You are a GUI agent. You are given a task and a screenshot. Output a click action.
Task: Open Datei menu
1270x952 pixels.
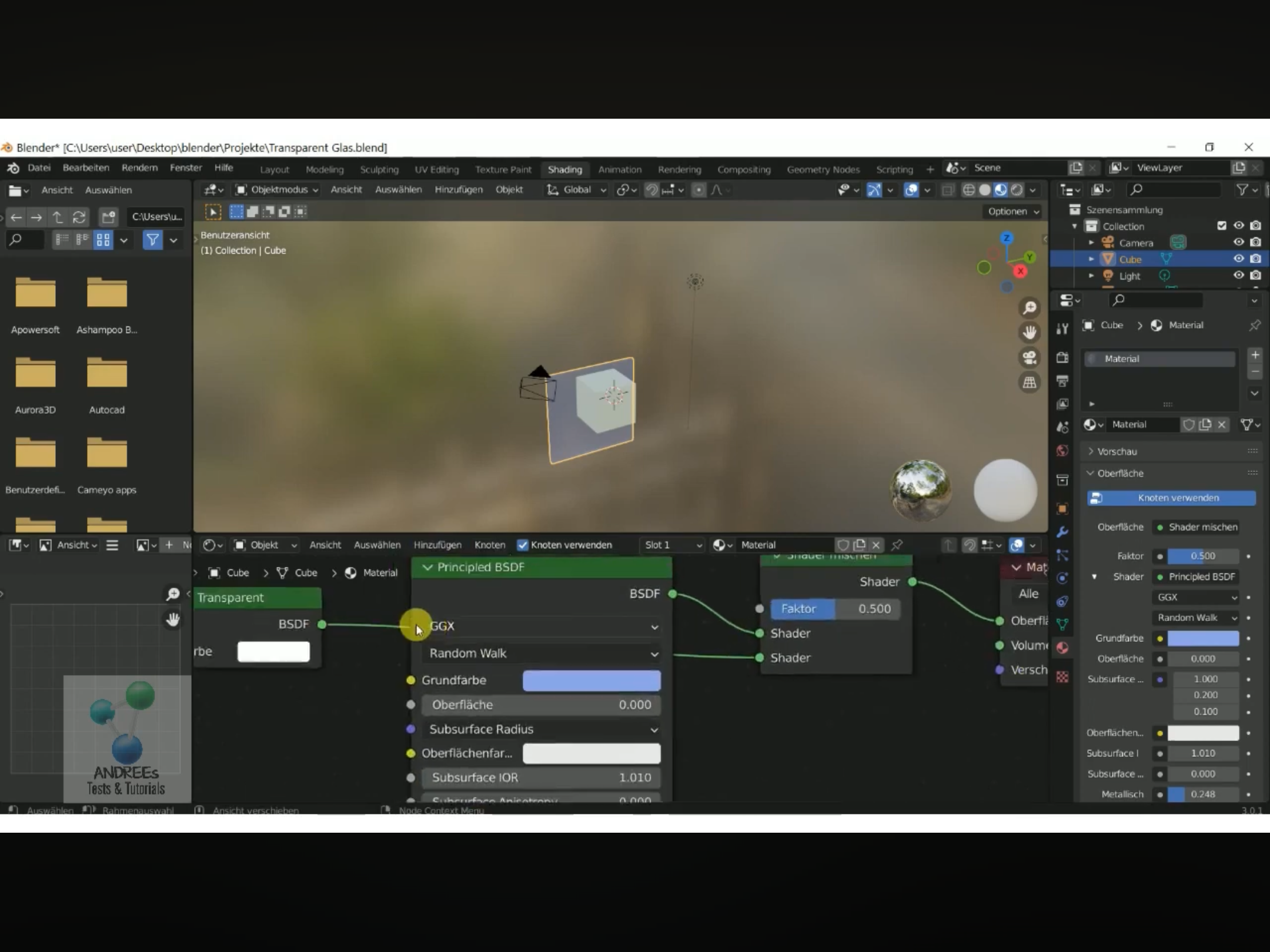(39, 168)
